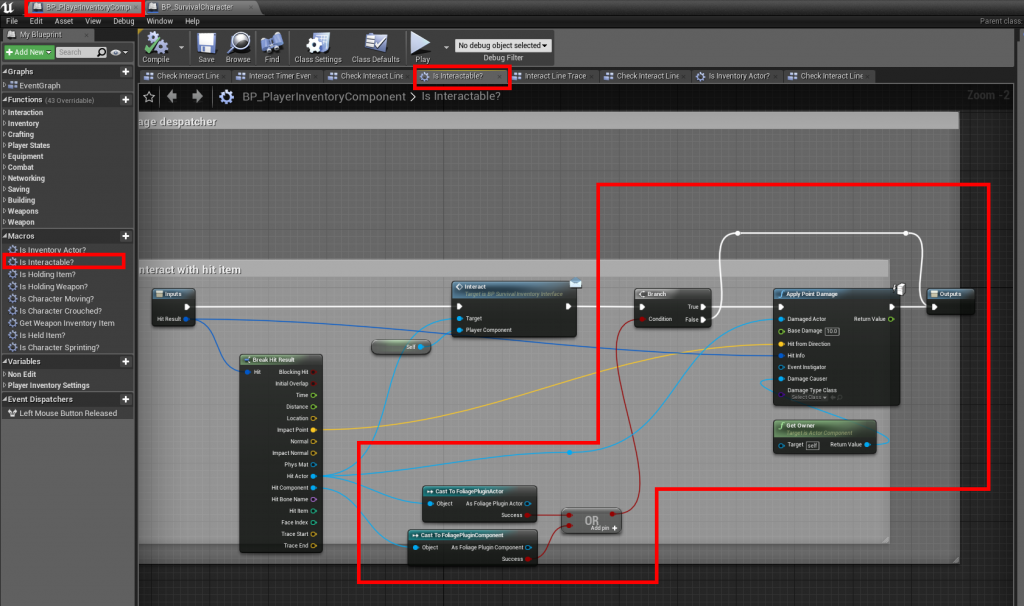Screen dimensions: 1024x606
Task: Add a new variable with plus icon
Action: click(125, 361)
